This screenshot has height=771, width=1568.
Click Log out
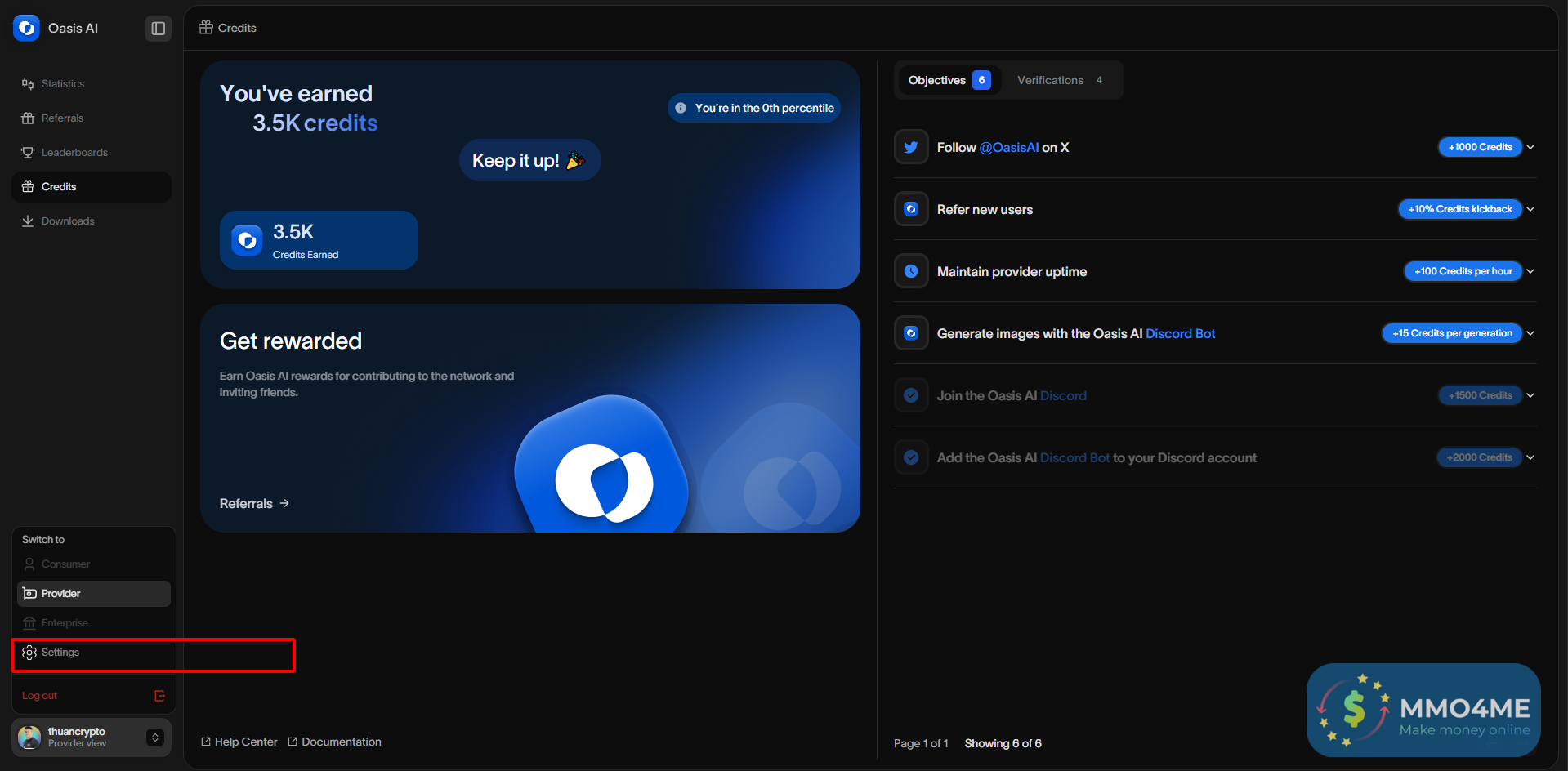pyautogui.click(x=94, y=696)
